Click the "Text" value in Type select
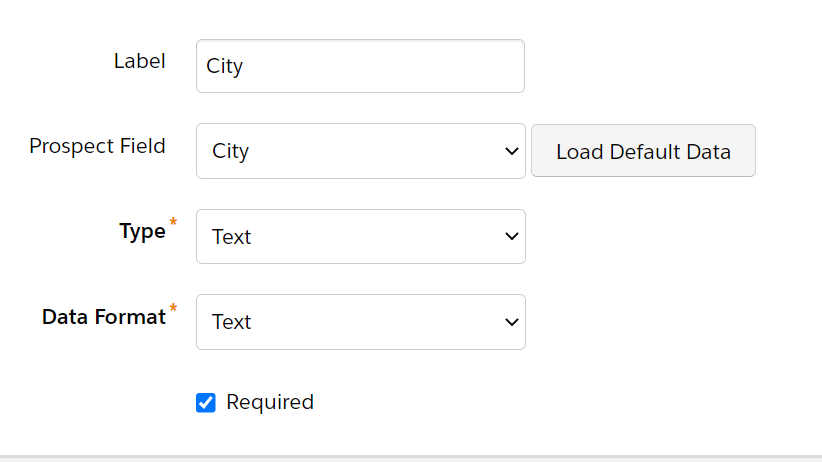Screen dimensions: 822x462 tap(231, 237)
